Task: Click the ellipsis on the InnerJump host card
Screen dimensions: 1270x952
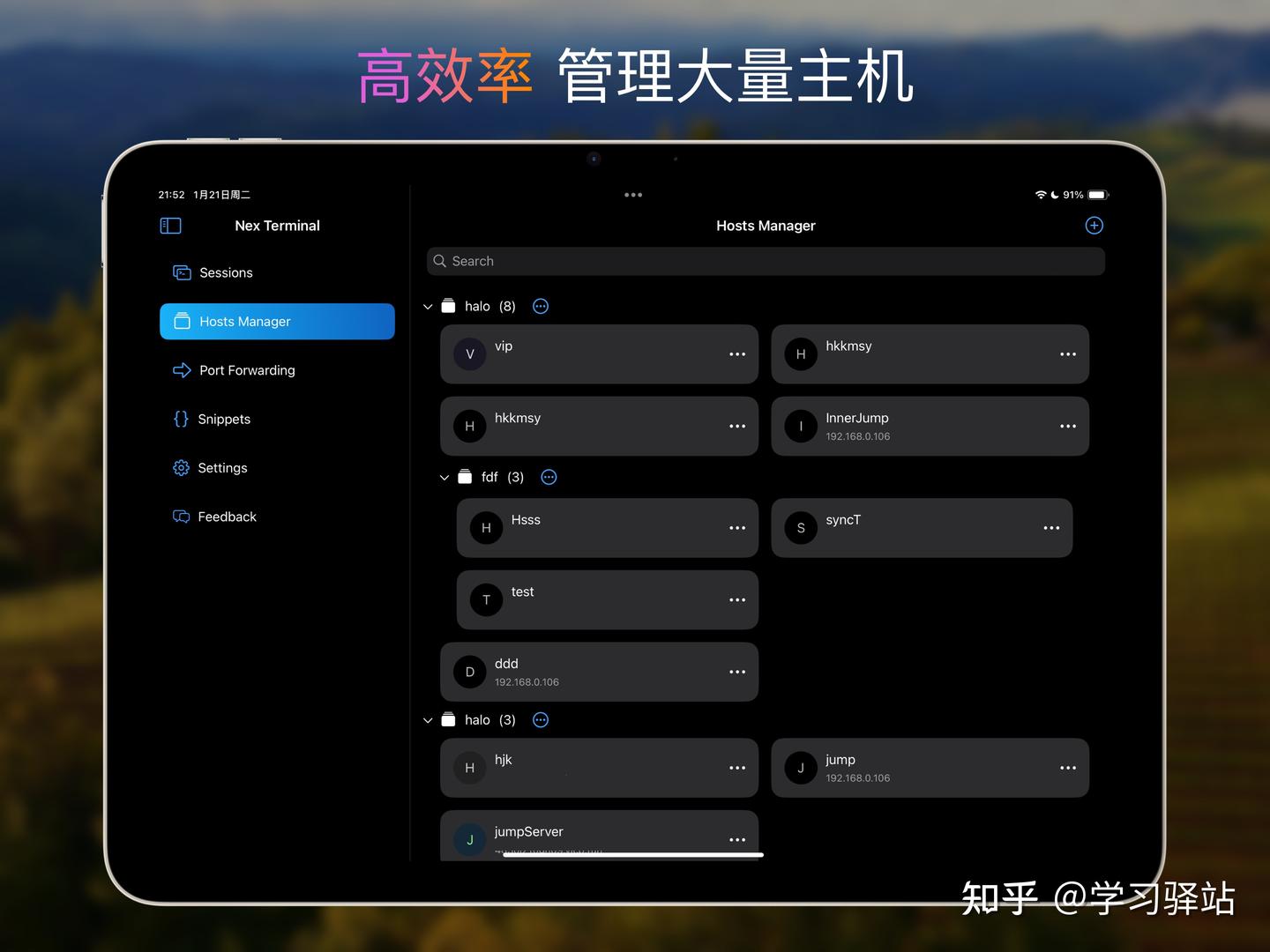Action: click(1068, 426)
